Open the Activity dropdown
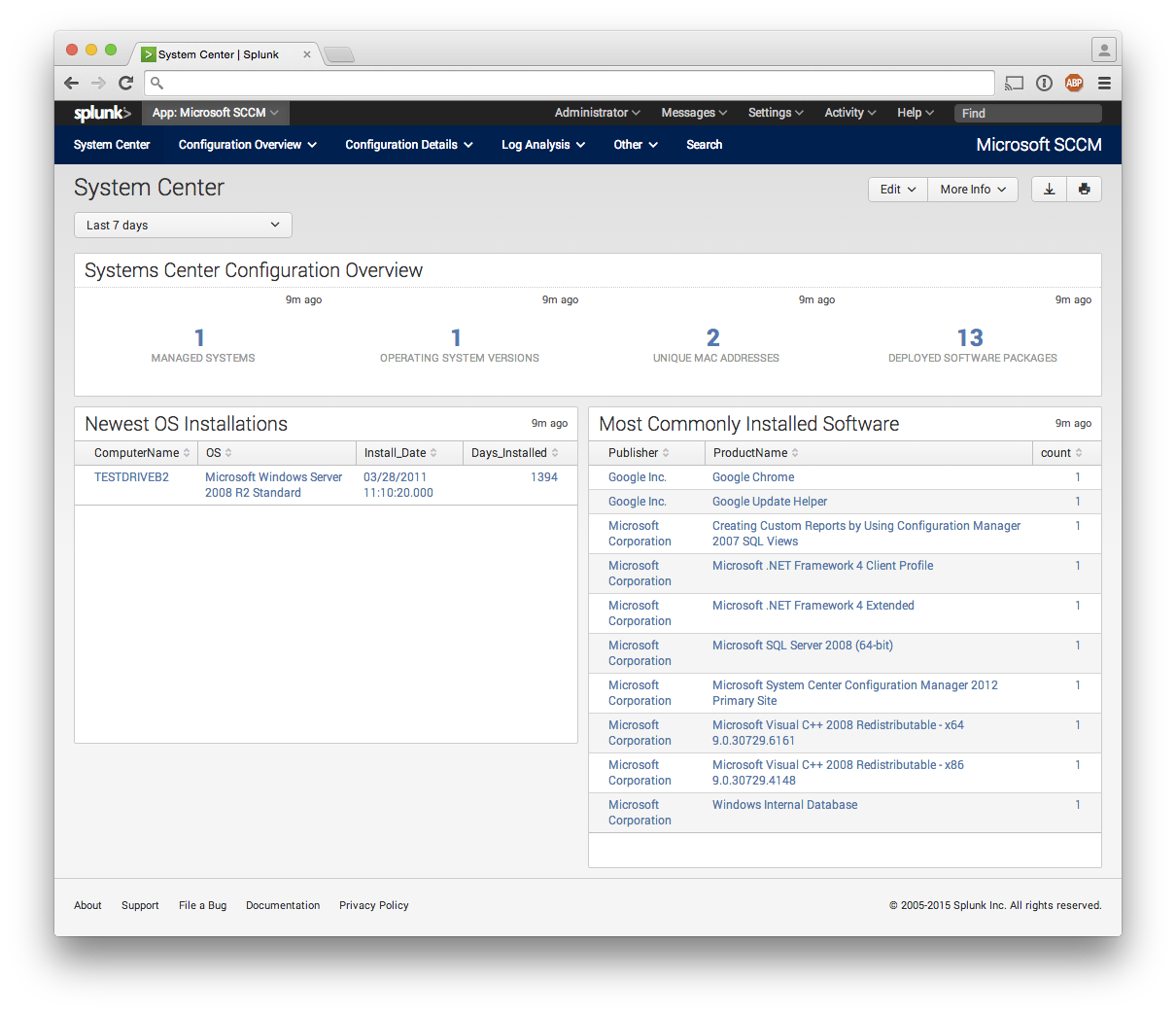Image resolution: width=1176 pixels, height=1014 pixels. click(850, 113)
